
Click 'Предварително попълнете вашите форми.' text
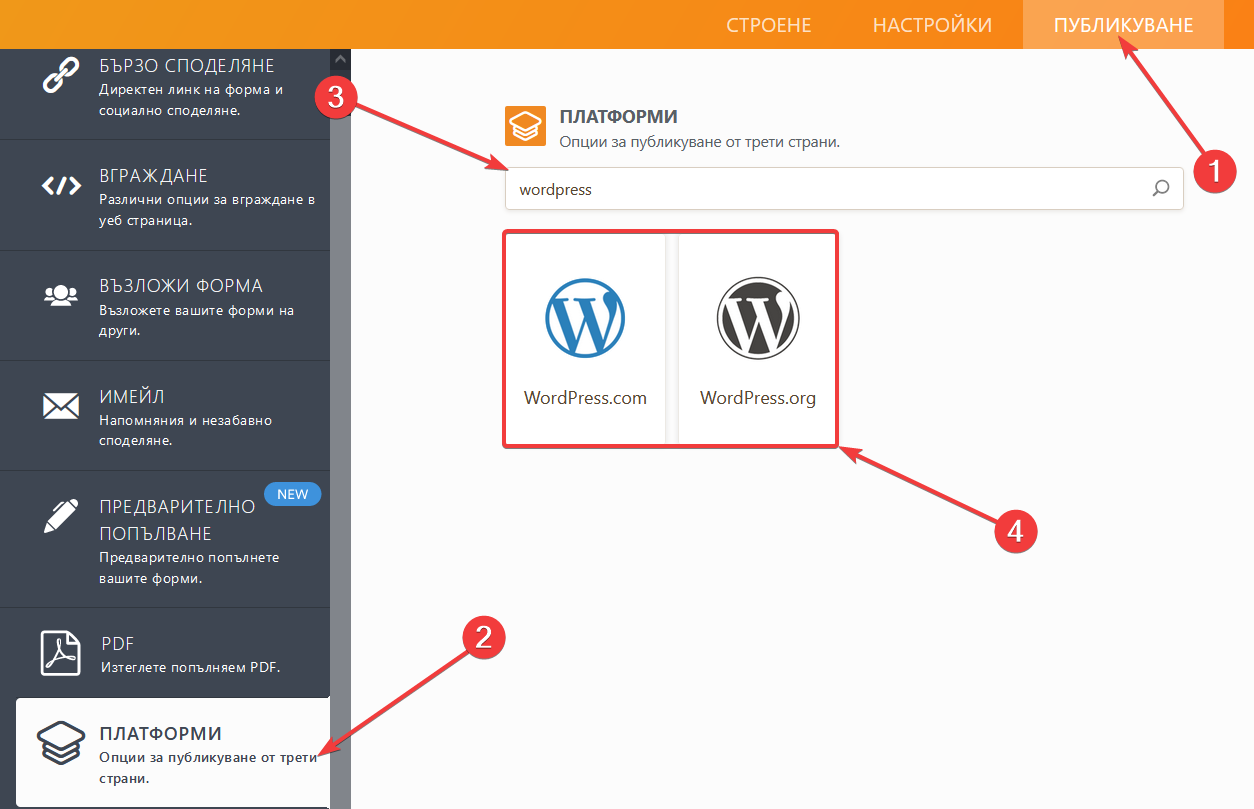pos(189,567)
